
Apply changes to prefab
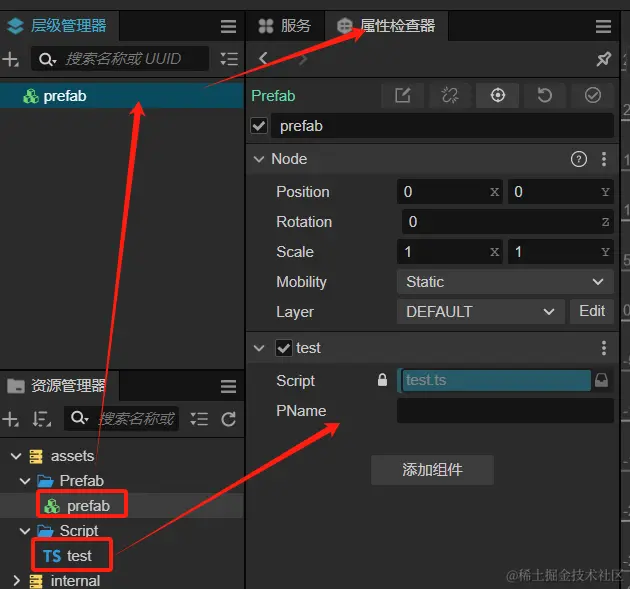pyautogui.click(x=593, y=96)
